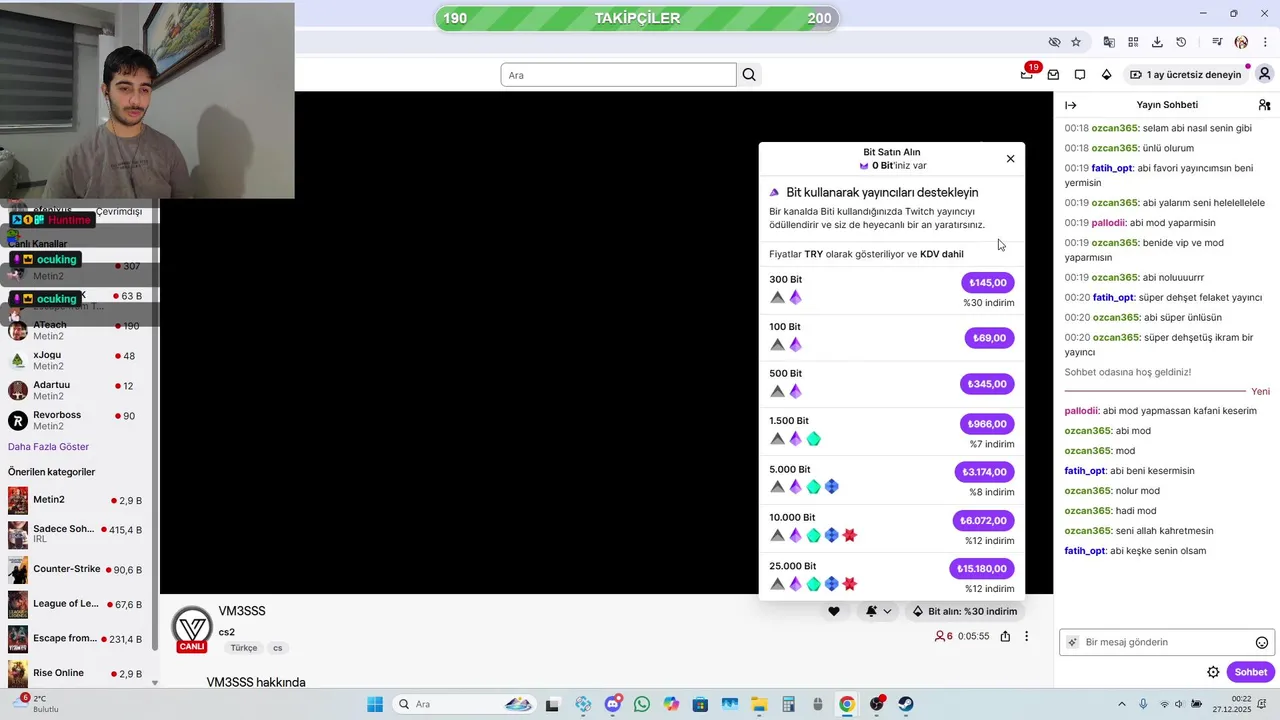Open stream more options three dots
The image size is (1280, 720).
(1026, 636)
